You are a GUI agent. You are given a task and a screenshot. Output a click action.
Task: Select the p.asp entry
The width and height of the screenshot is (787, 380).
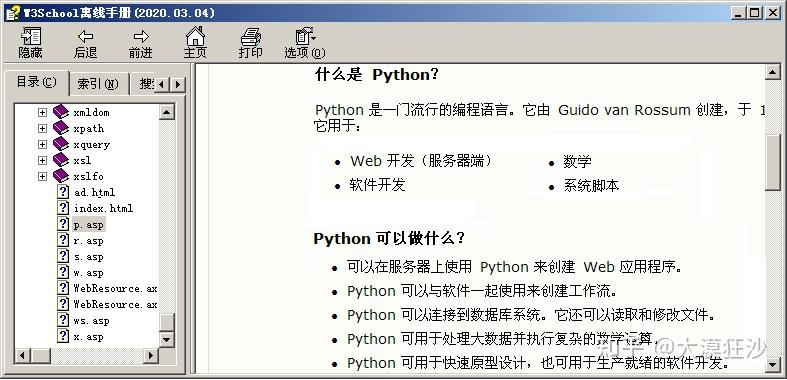pos(89,225)
